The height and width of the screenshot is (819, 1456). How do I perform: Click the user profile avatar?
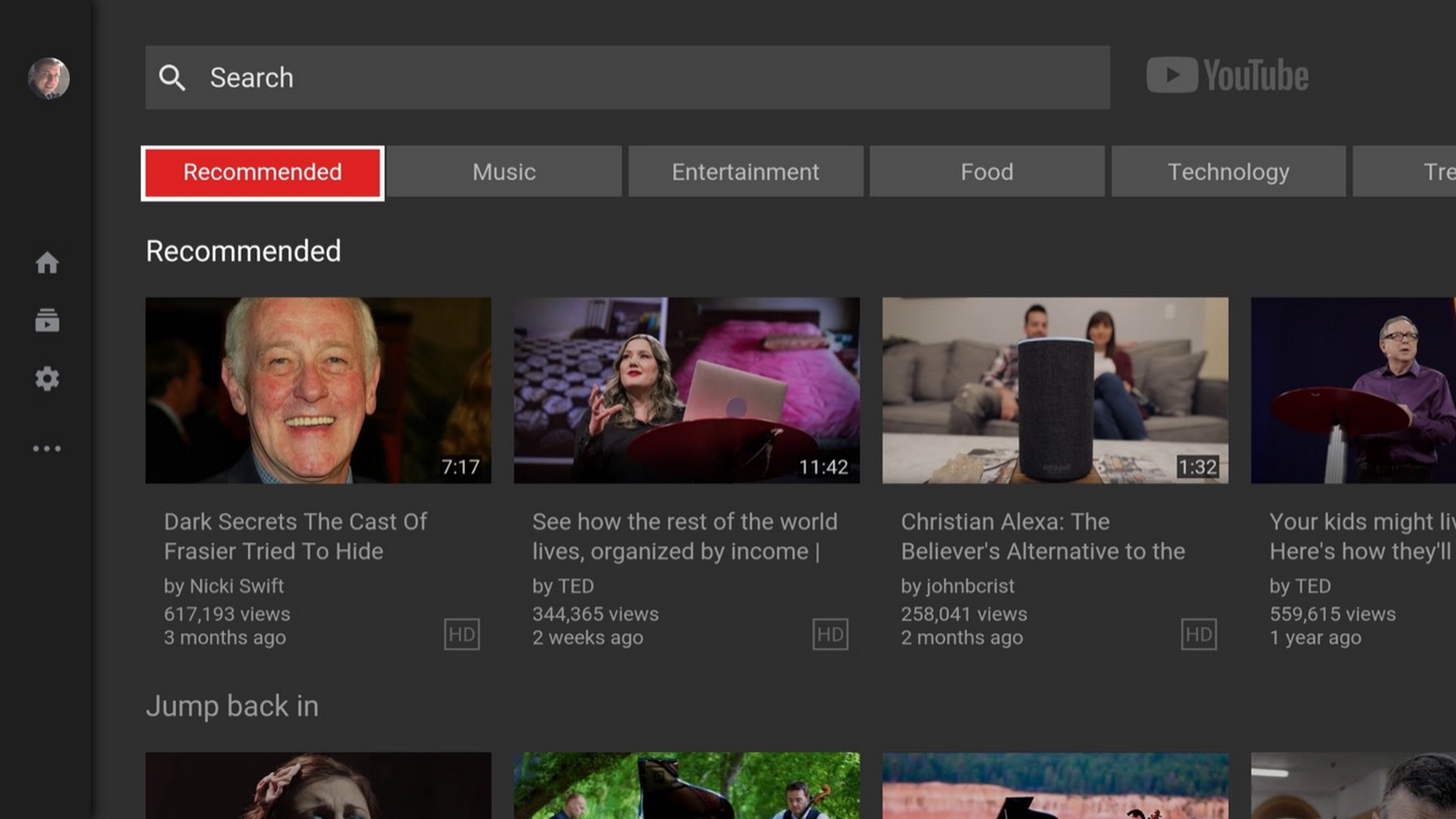click(49, 78)
